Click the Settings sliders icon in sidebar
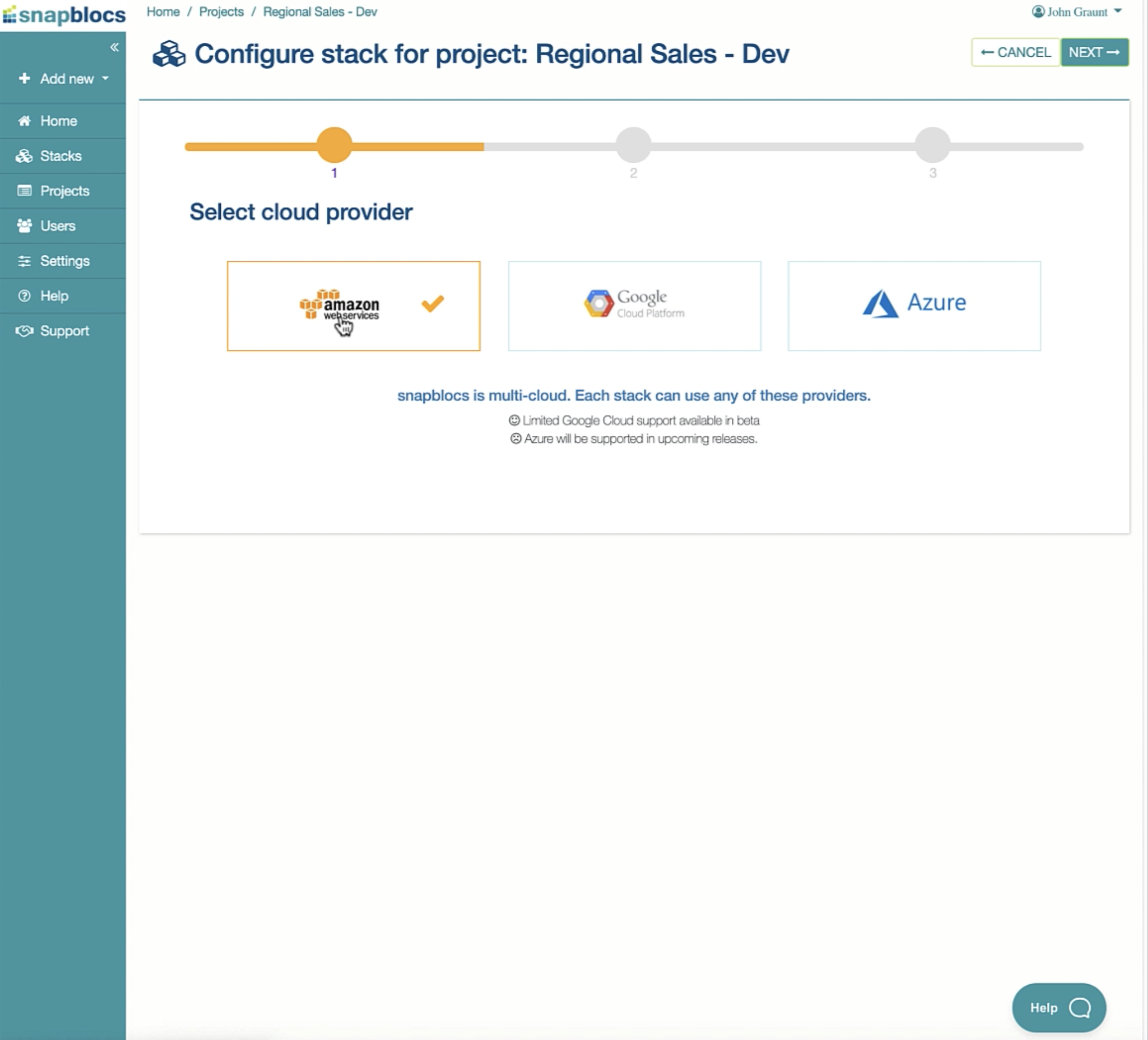This screenshot has height=1040, width=1148. 24,261
